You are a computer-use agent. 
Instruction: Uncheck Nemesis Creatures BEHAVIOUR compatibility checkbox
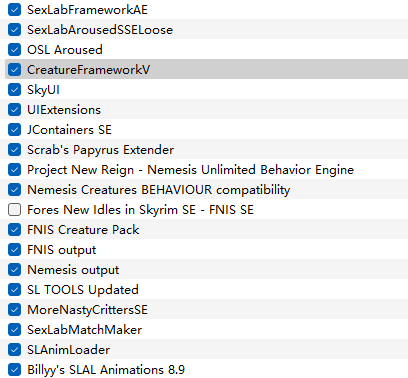pyautogui.click(x=14, y=190)
